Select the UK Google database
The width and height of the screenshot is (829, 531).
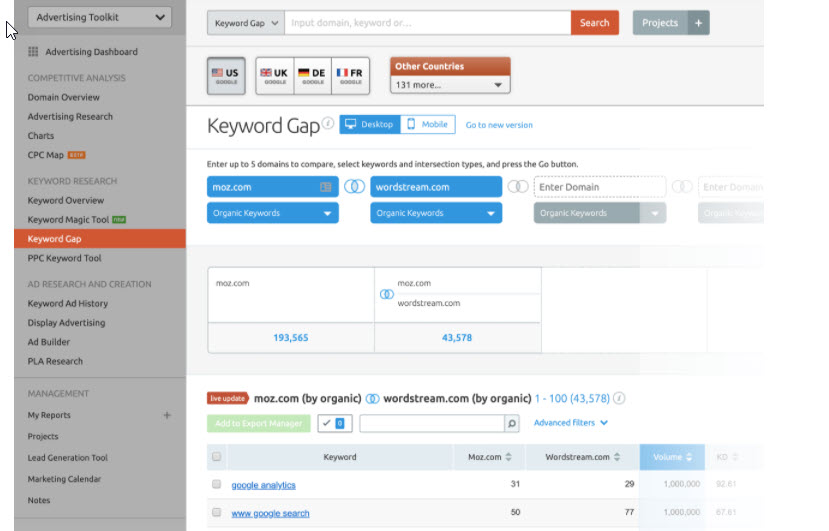(274, 76)
